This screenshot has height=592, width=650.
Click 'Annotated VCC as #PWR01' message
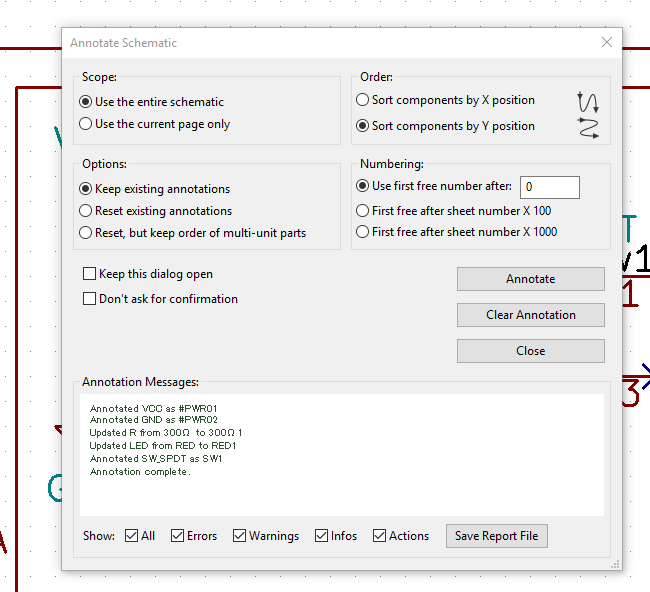click(x=153, y=409)
